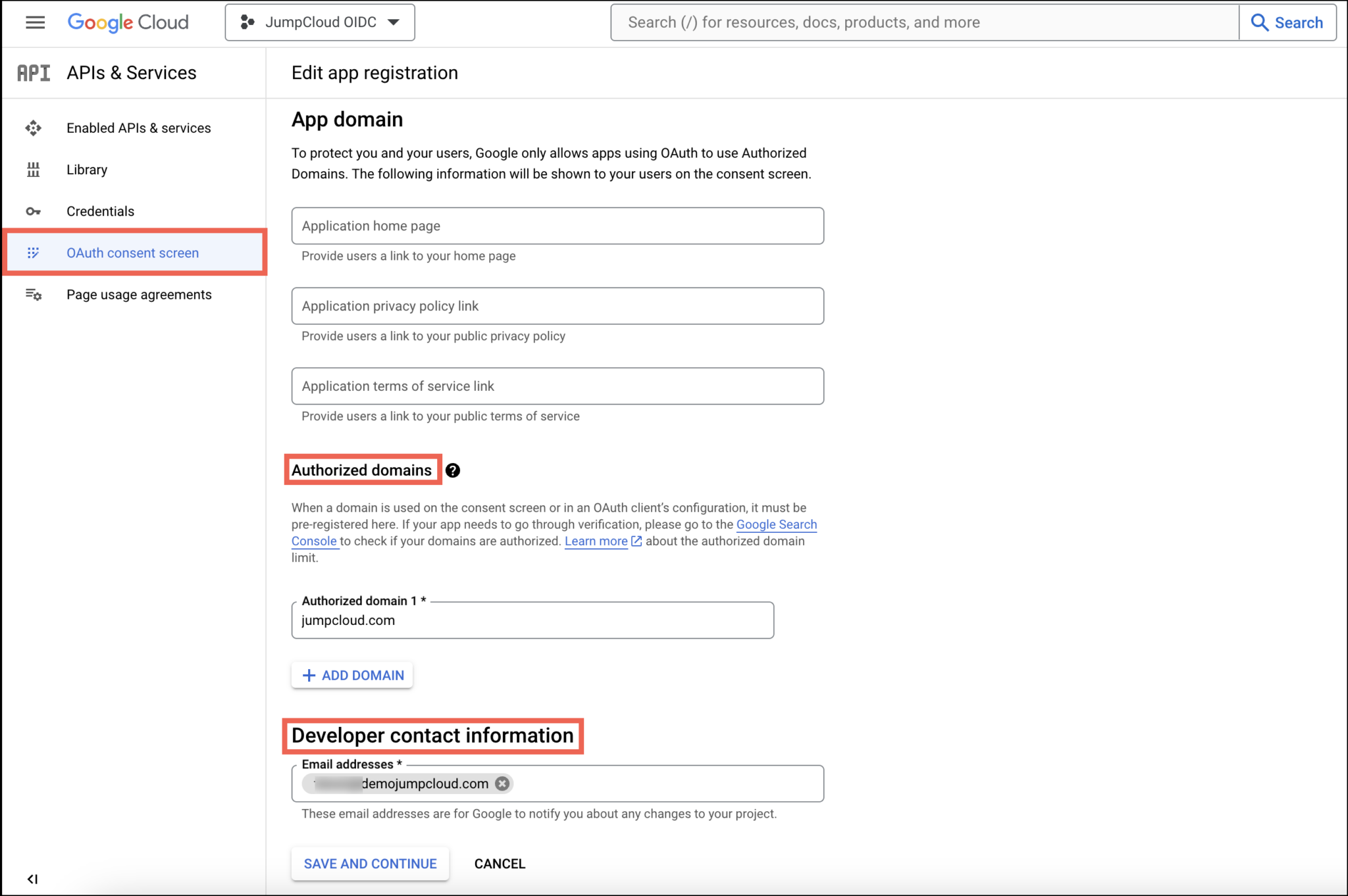The width and height of the screenshot is (1348, 896).
Task: Open the navigation hamburger menu
Action: [35, 22]
